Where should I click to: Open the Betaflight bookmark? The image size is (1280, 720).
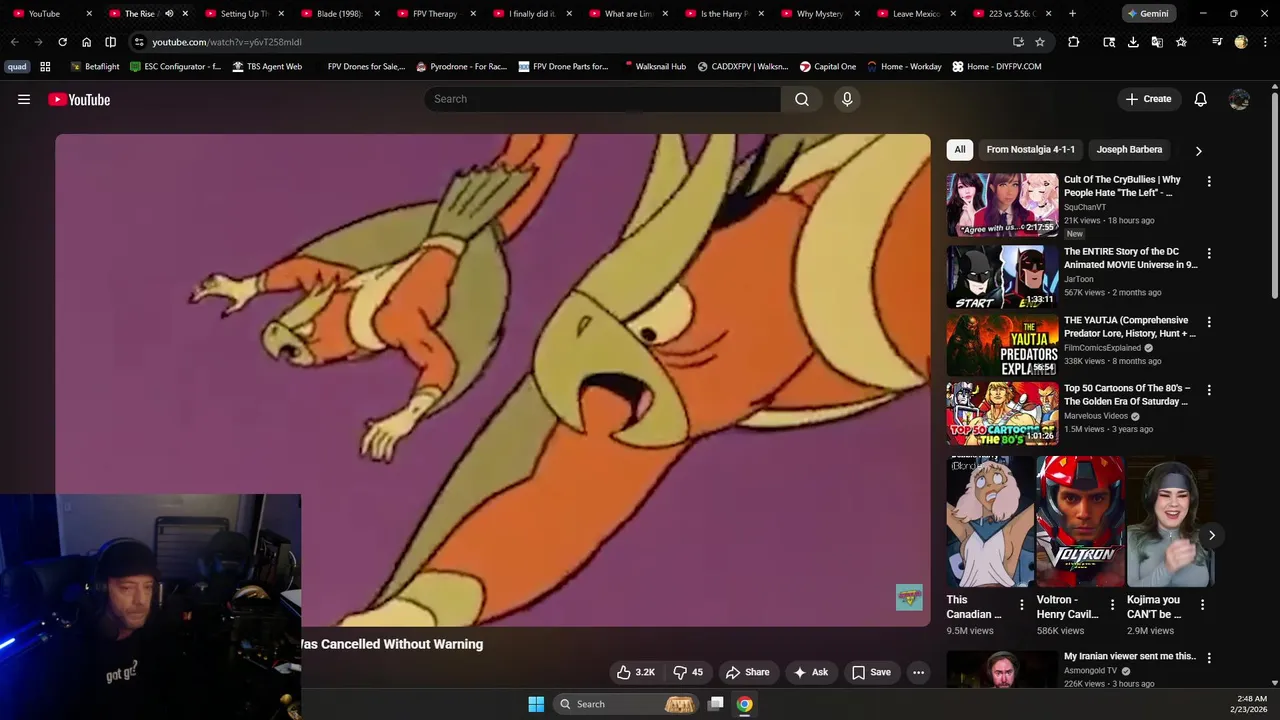[95, 66]
